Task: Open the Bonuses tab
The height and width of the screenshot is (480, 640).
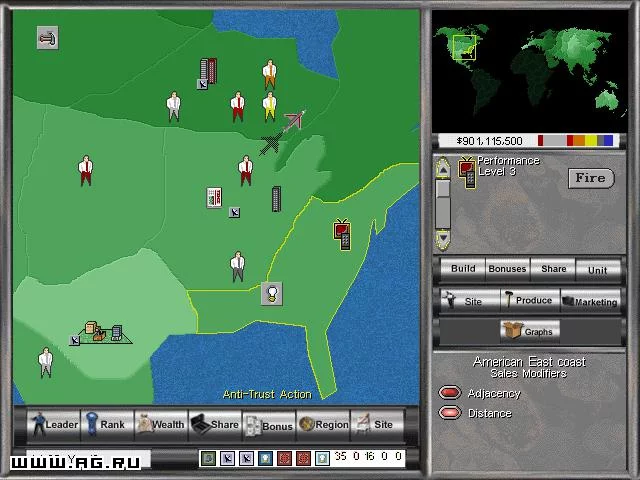Action: (507, 269)
